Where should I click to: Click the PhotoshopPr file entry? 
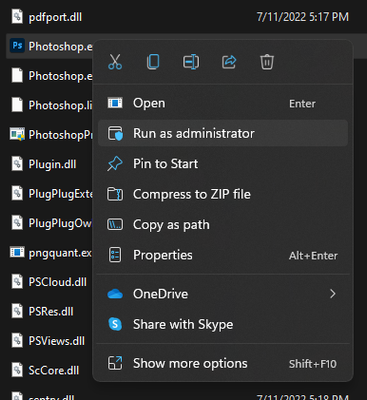click(60, 135)
